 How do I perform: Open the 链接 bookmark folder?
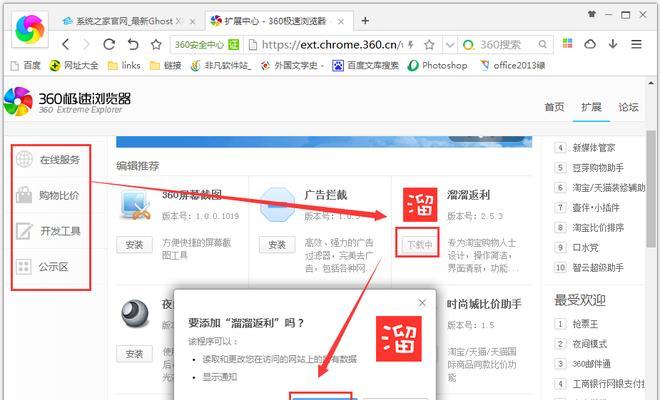coord(166,65)
